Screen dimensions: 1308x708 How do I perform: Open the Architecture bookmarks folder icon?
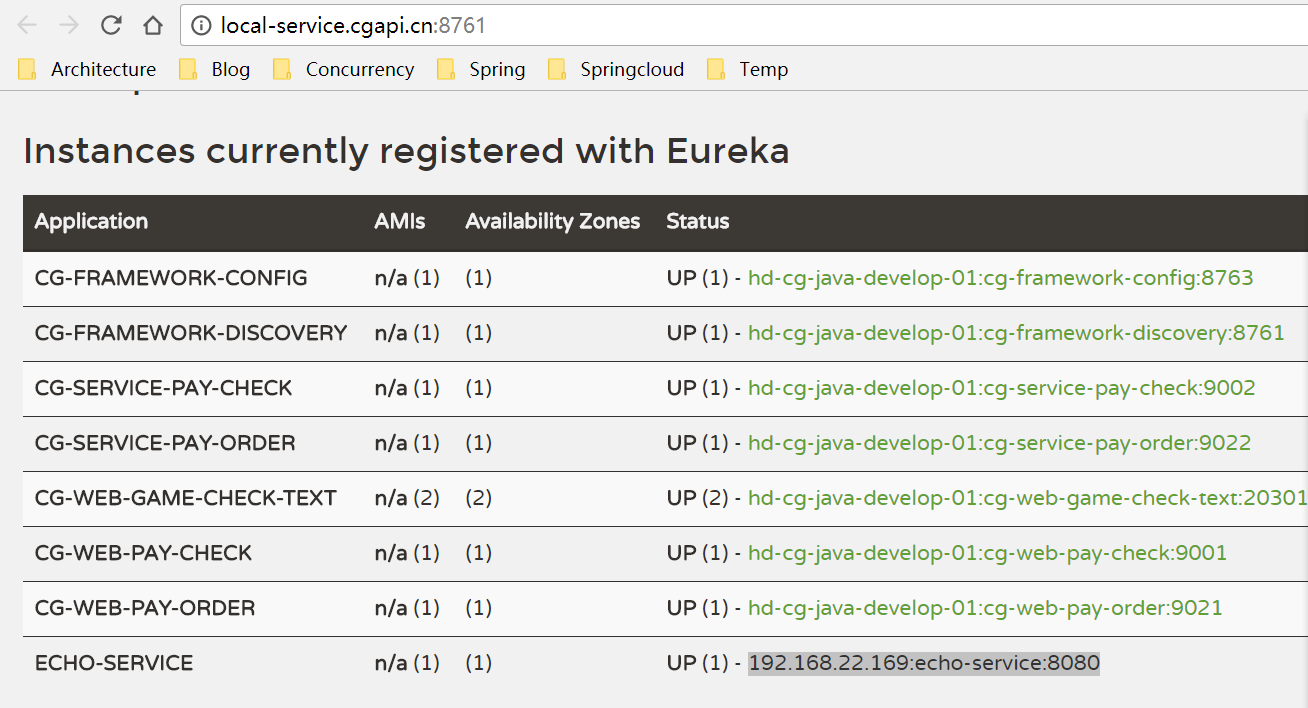[27, 69]
